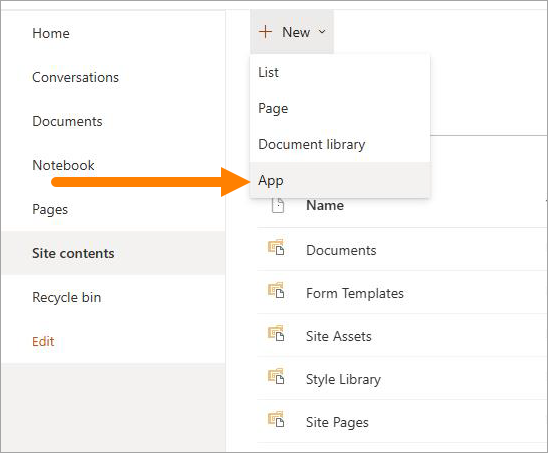The image size is (548, 453).
Task: Click the Site Assets library icon
Action: pos(276,333)
